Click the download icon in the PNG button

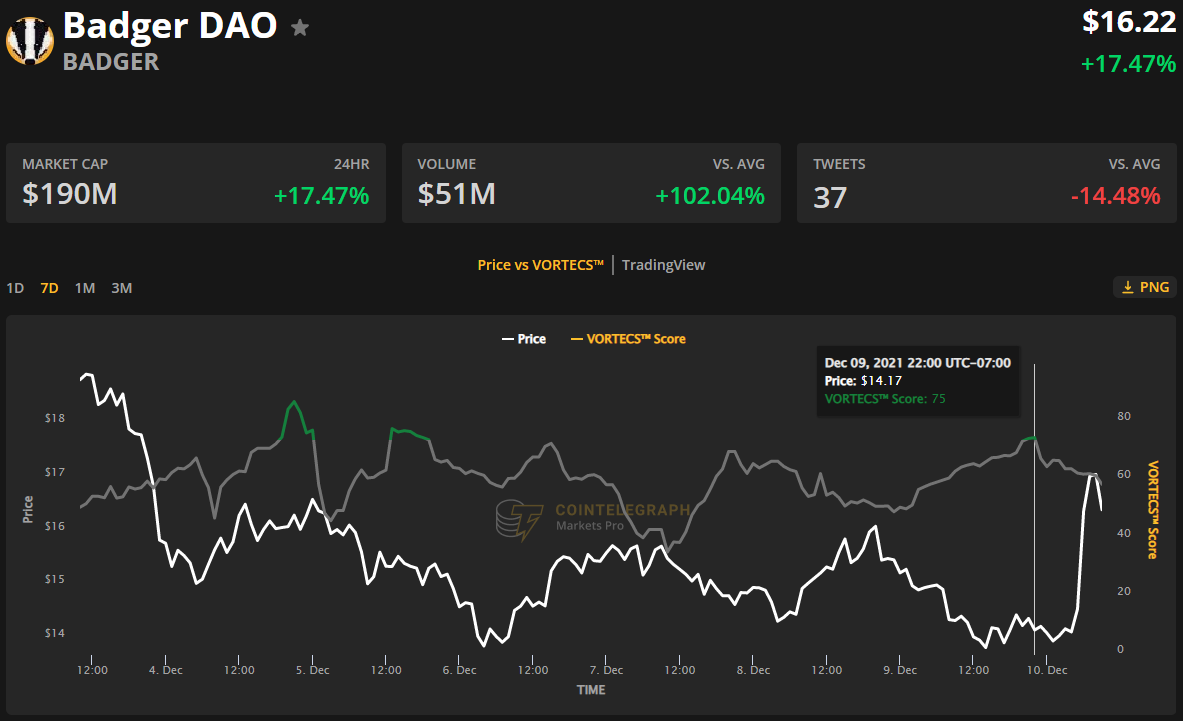click(1126, 286)
